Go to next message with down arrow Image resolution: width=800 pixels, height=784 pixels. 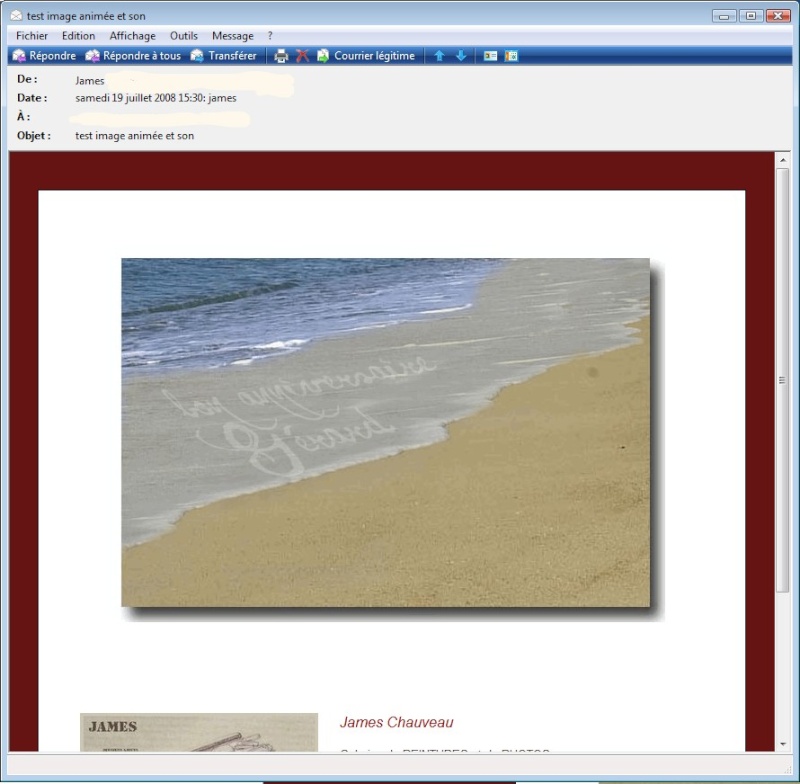(x=461, y=56)
